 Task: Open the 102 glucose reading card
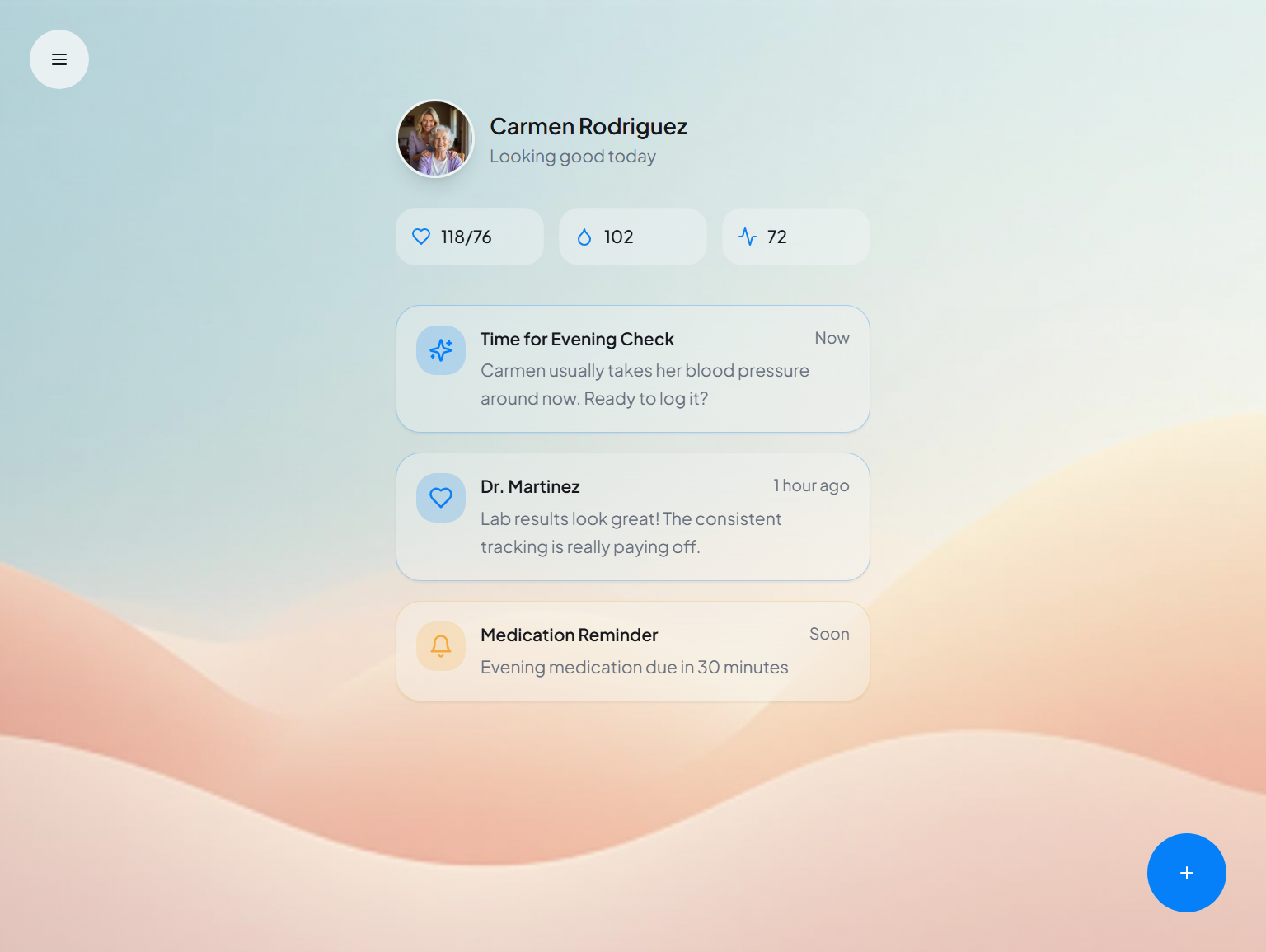point(633,237)
